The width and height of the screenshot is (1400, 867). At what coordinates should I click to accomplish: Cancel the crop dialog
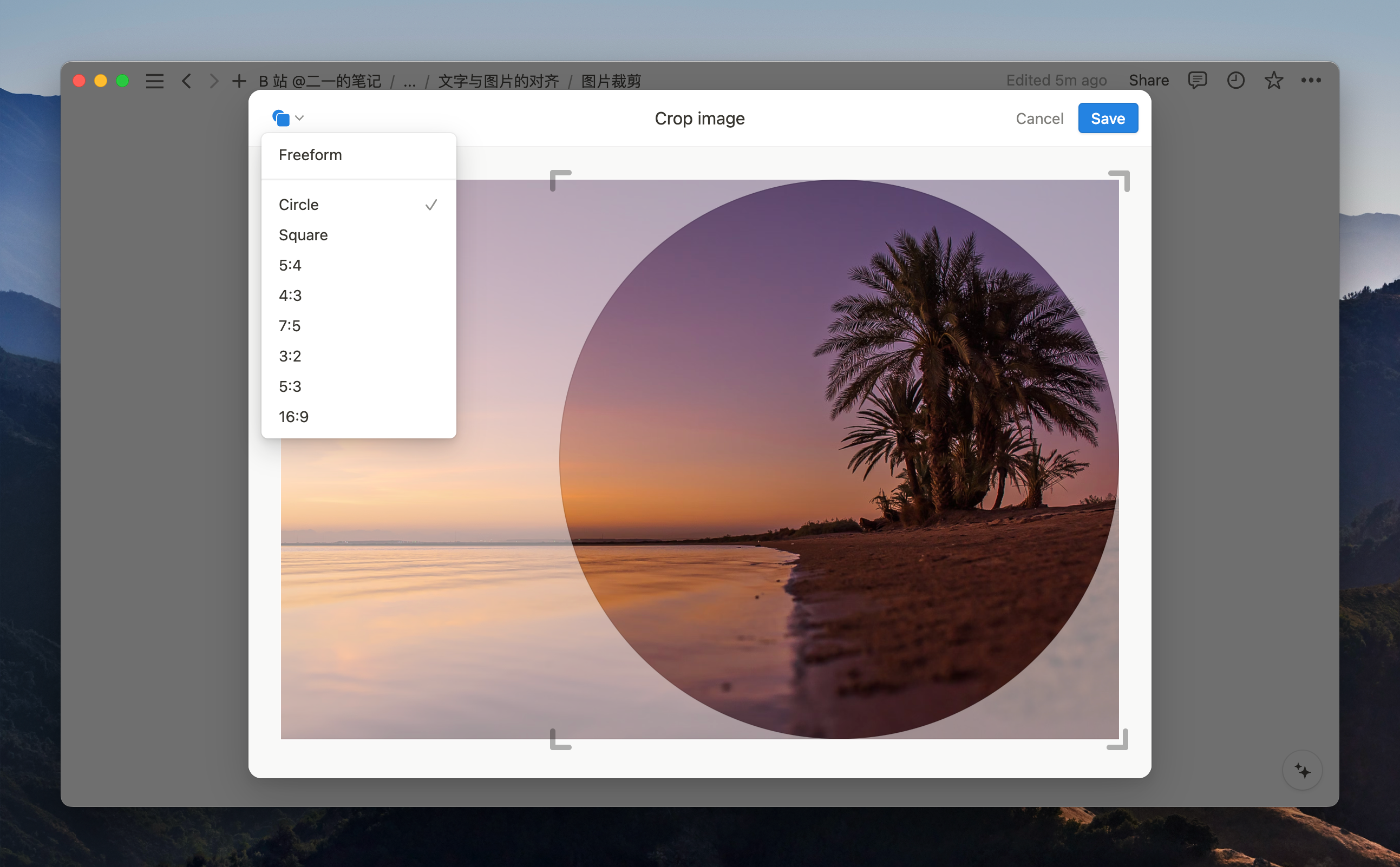[x=1039, y=118]
